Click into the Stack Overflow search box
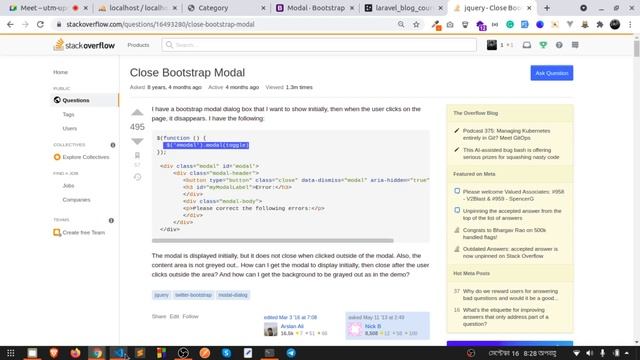Screen dimensions: 640x360 tap(319, 45)
